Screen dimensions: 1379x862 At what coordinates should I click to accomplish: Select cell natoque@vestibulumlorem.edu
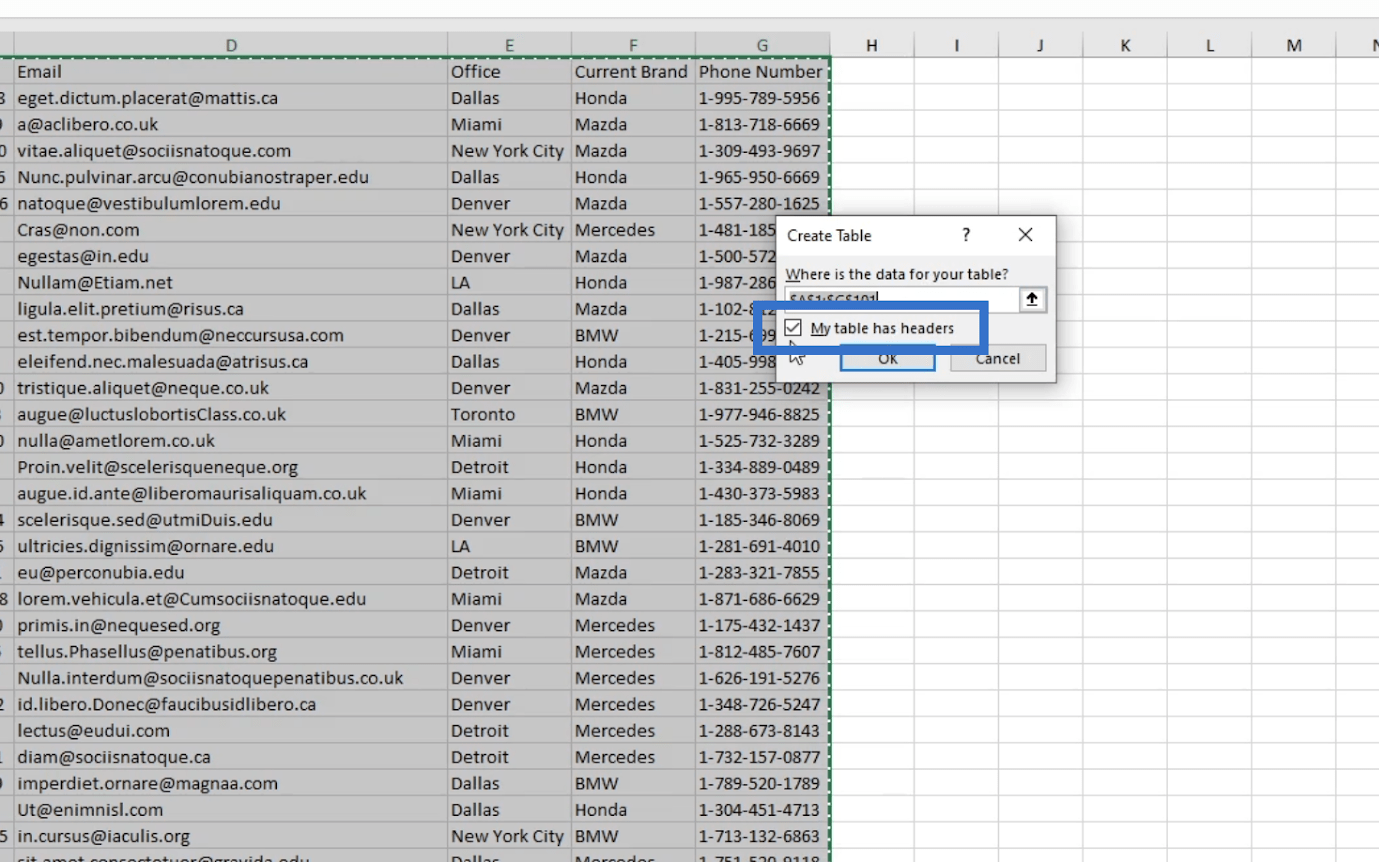click(x=231, y=204)
